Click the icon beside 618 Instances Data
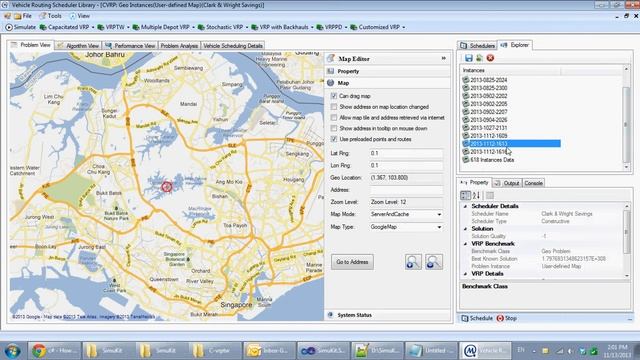Viewport: 640px width, 360px height. click(x=465, y=160)
